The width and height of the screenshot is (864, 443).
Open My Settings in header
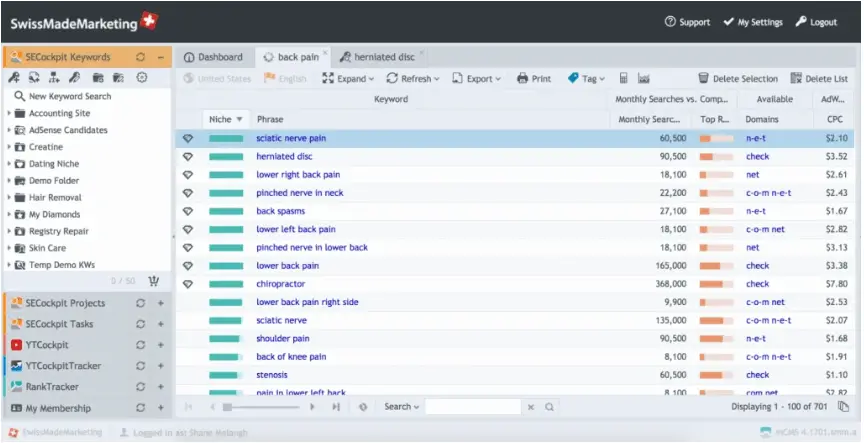pyautogui.click(x=753, y=23)
